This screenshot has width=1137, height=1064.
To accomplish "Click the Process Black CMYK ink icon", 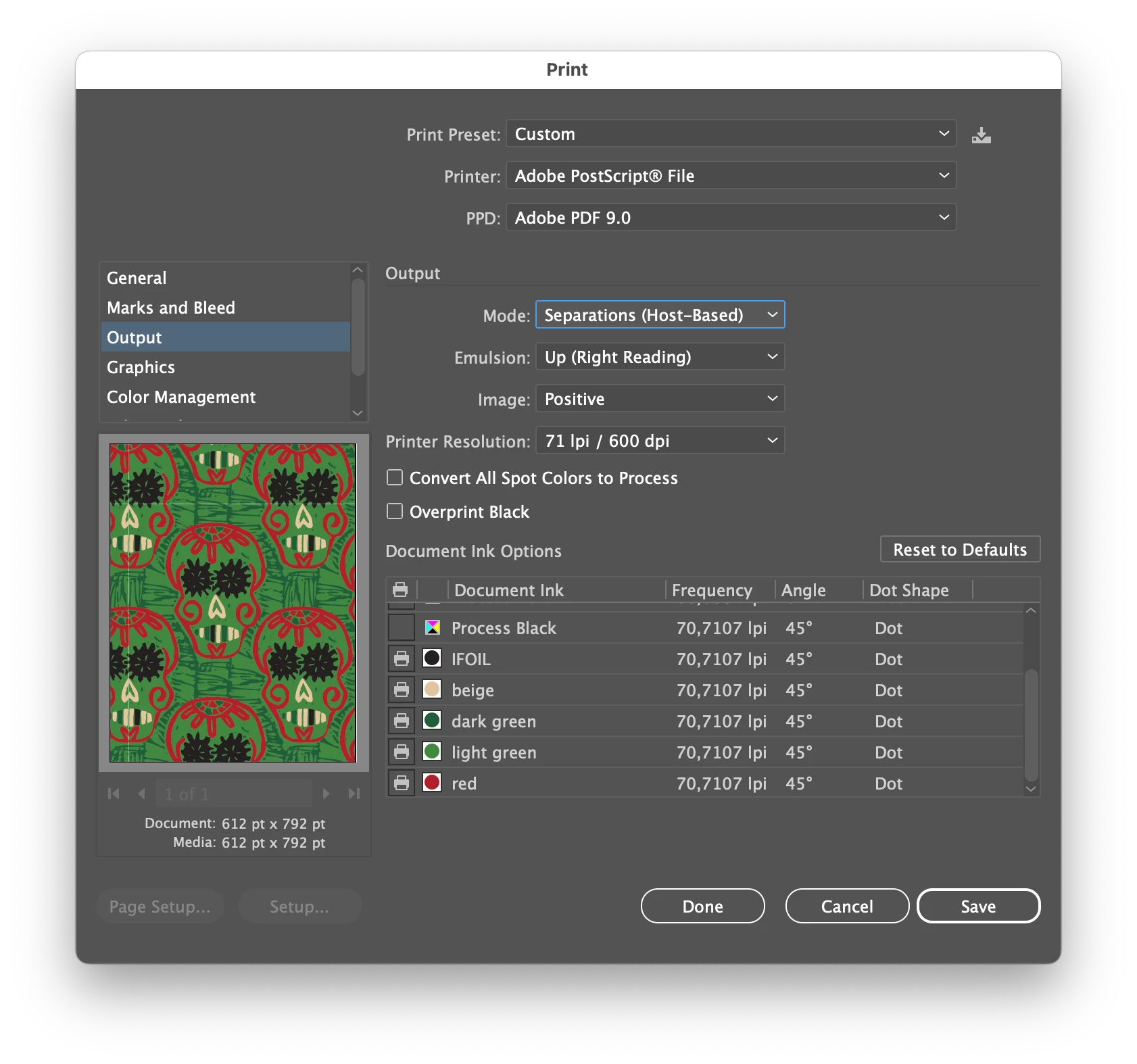I will click(x=432, y=627).
